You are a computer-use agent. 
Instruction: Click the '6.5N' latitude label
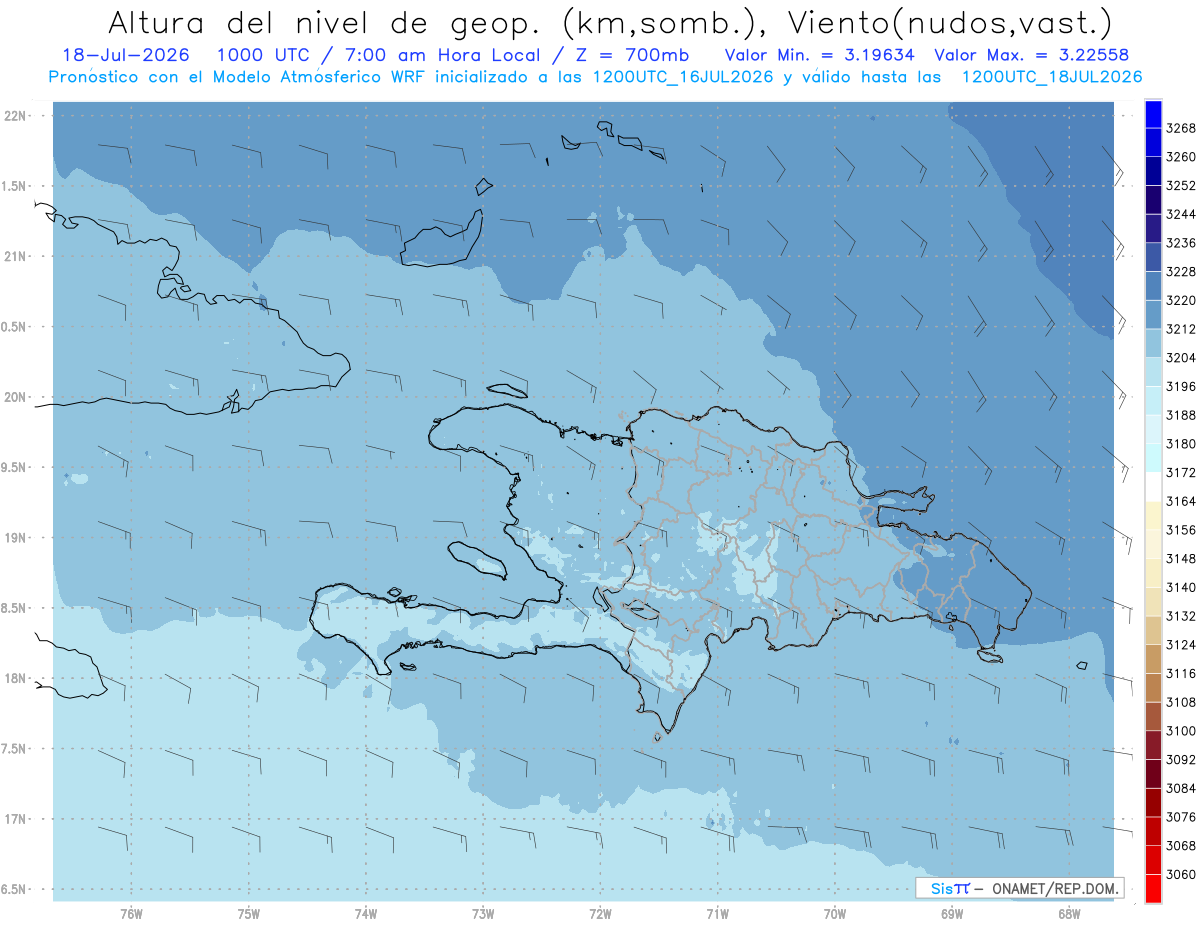(15, 890)
